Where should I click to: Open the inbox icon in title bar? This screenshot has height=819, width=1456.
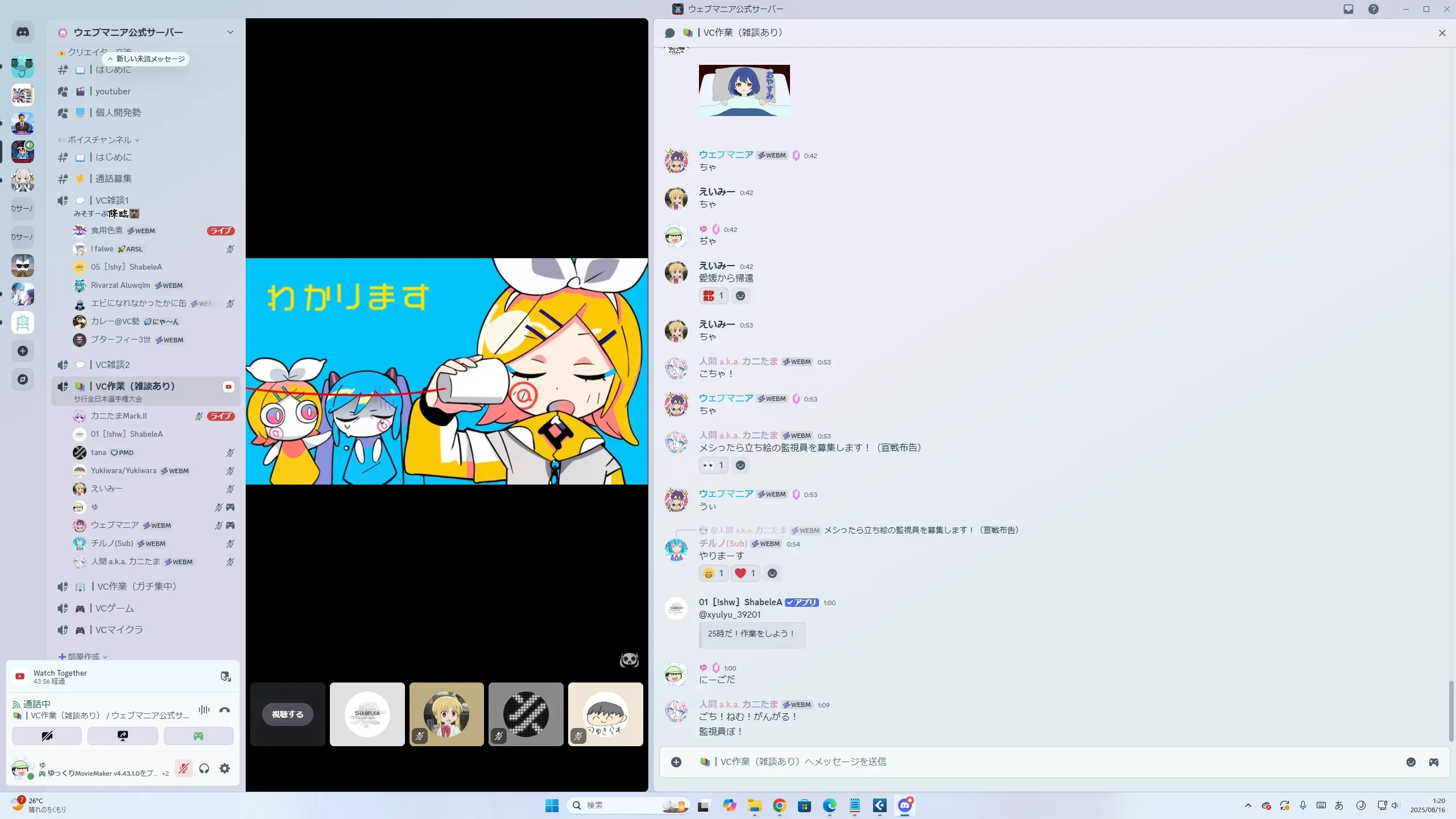click(x=1348, y=9)
